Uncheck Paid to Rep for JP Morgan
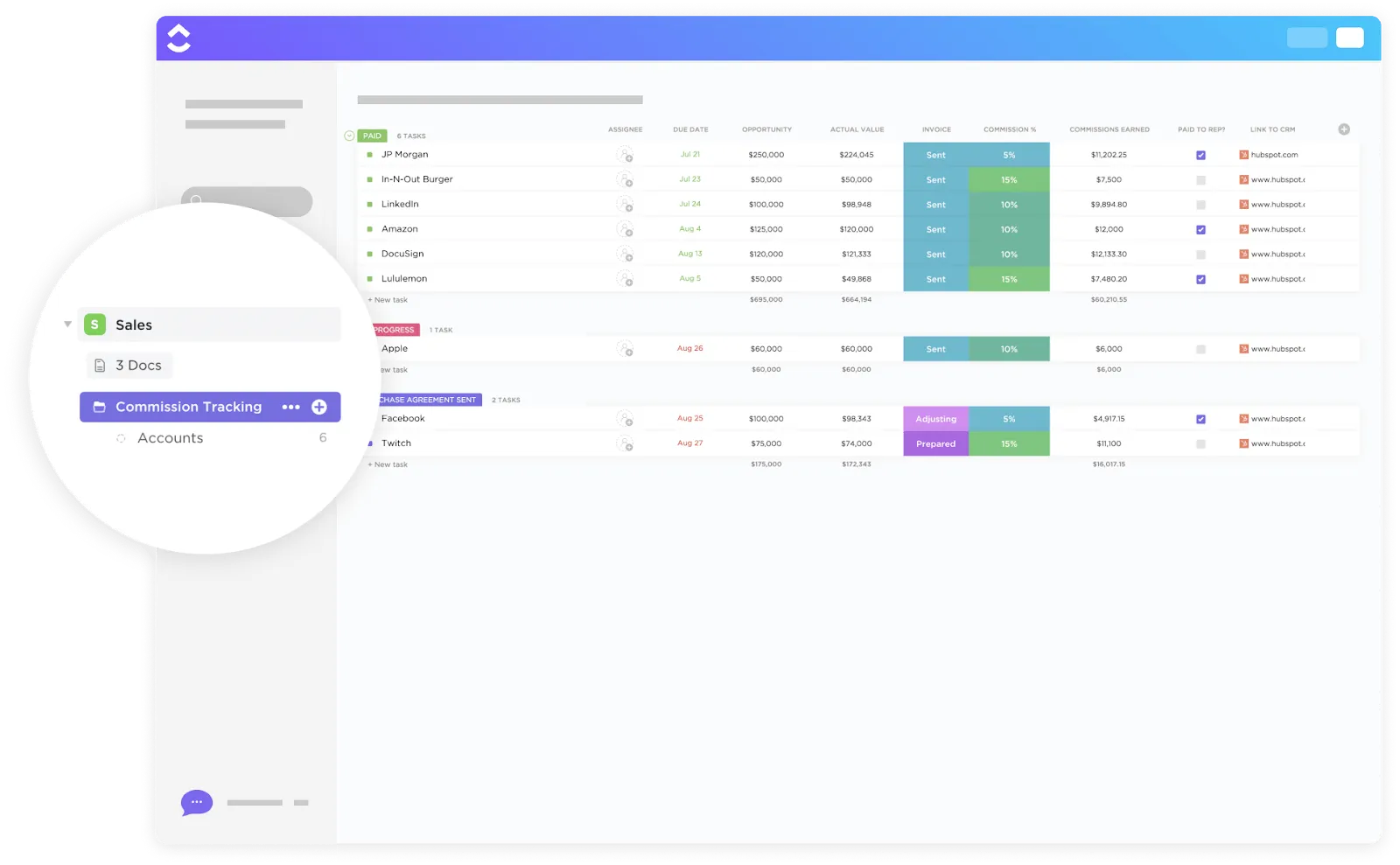The width and height of the screenshot is (1400, 865). tap(1200, 155)
